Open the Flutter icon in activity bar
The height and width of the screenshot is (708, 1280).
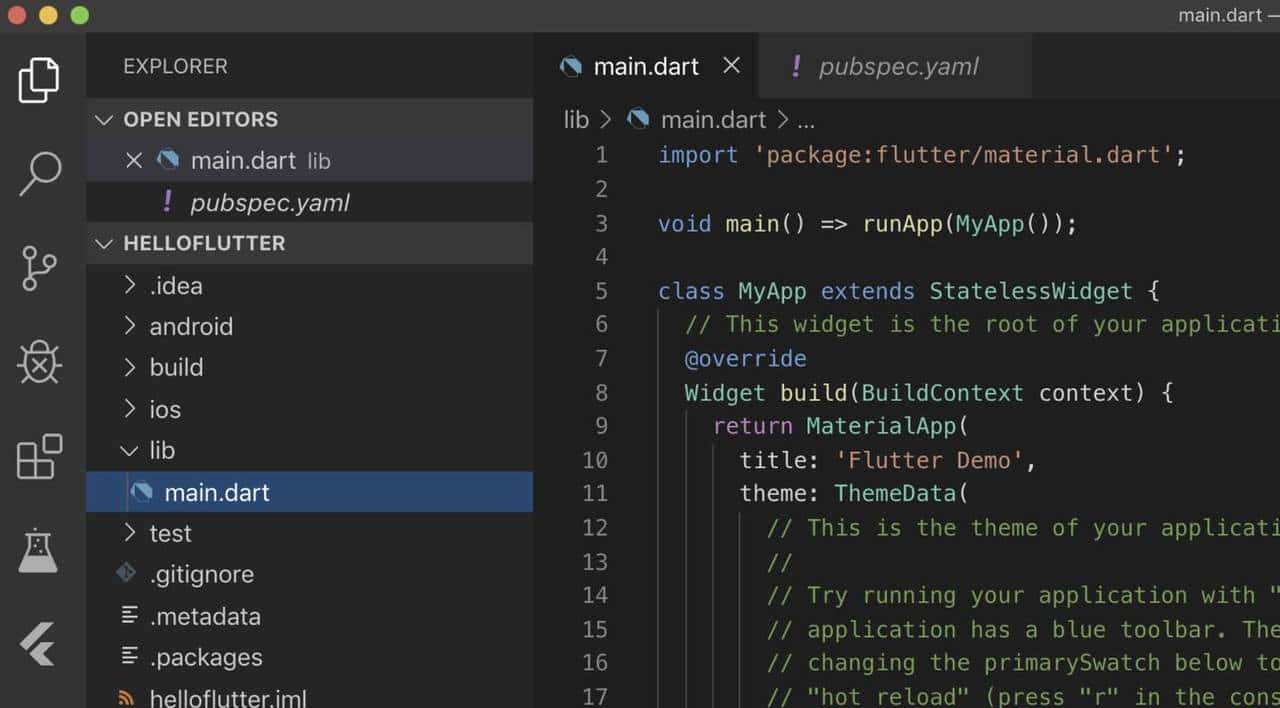[x=39, y=643]
